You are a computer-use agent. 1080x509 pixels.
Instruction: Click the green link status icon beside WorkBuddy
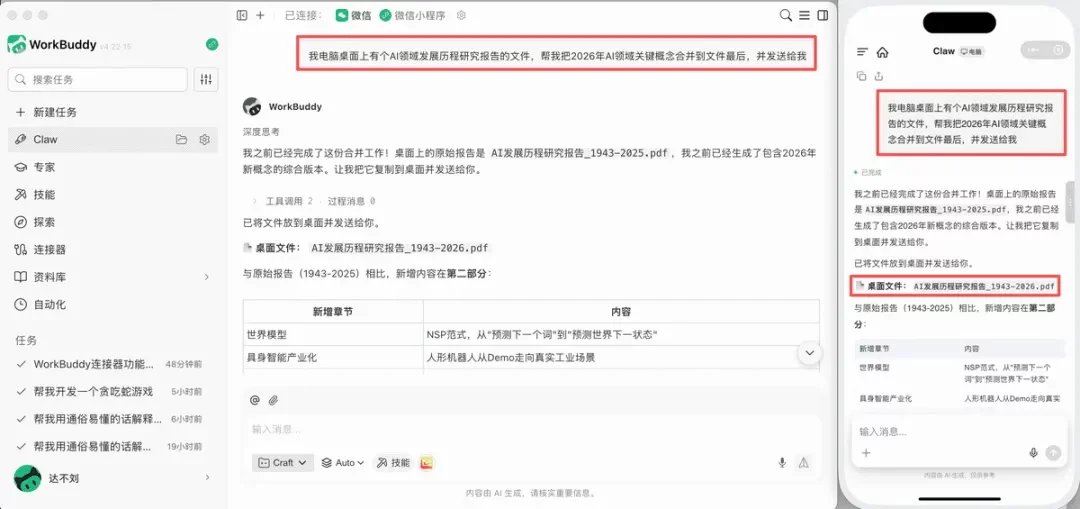point(212,44)
